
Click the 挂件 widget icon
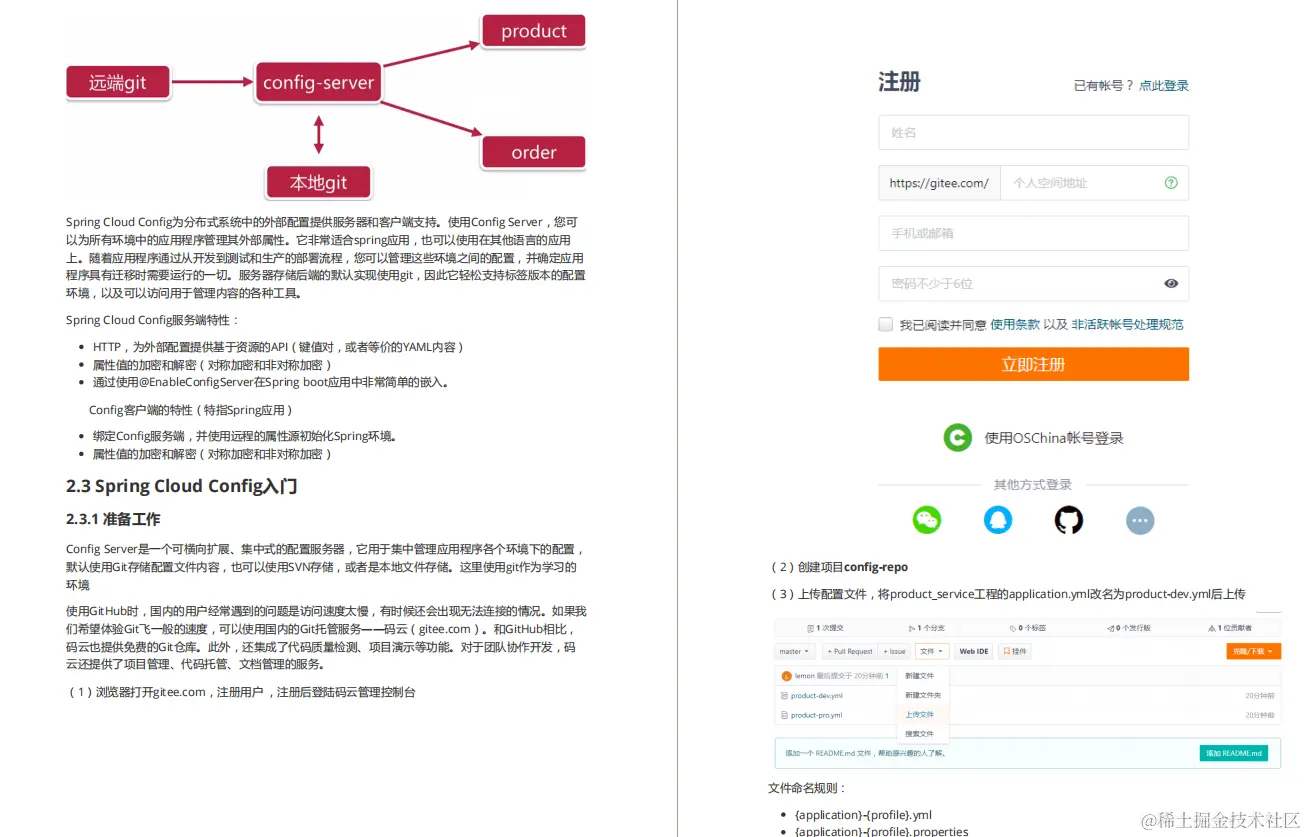click(1013, 651)
